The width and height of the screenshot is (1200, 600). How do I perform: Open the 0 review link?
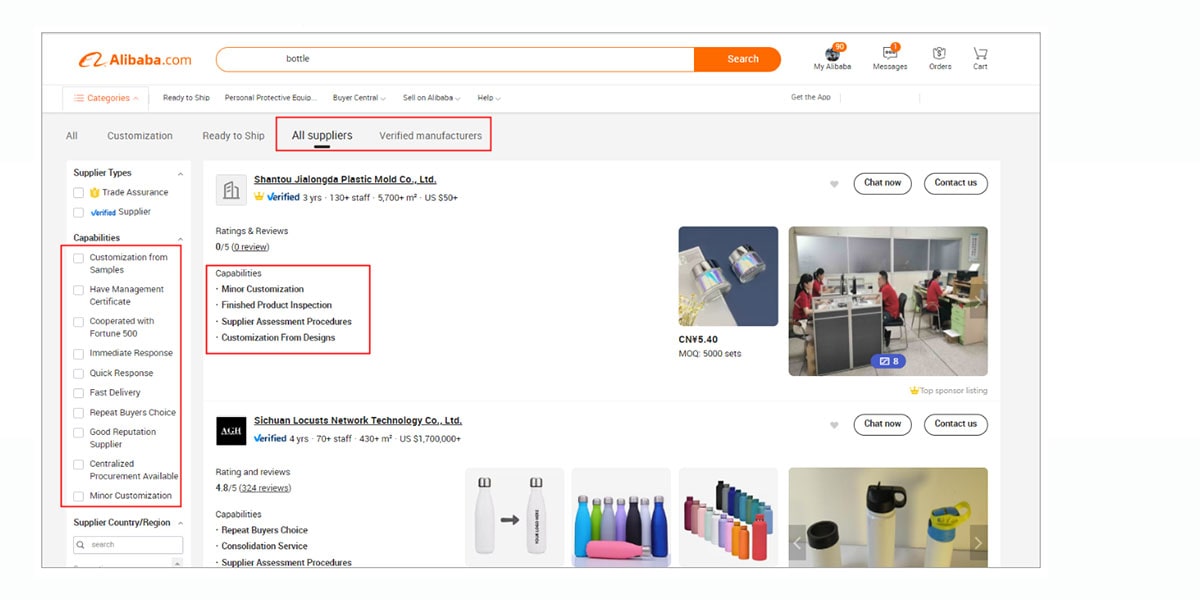pos(250,247)
